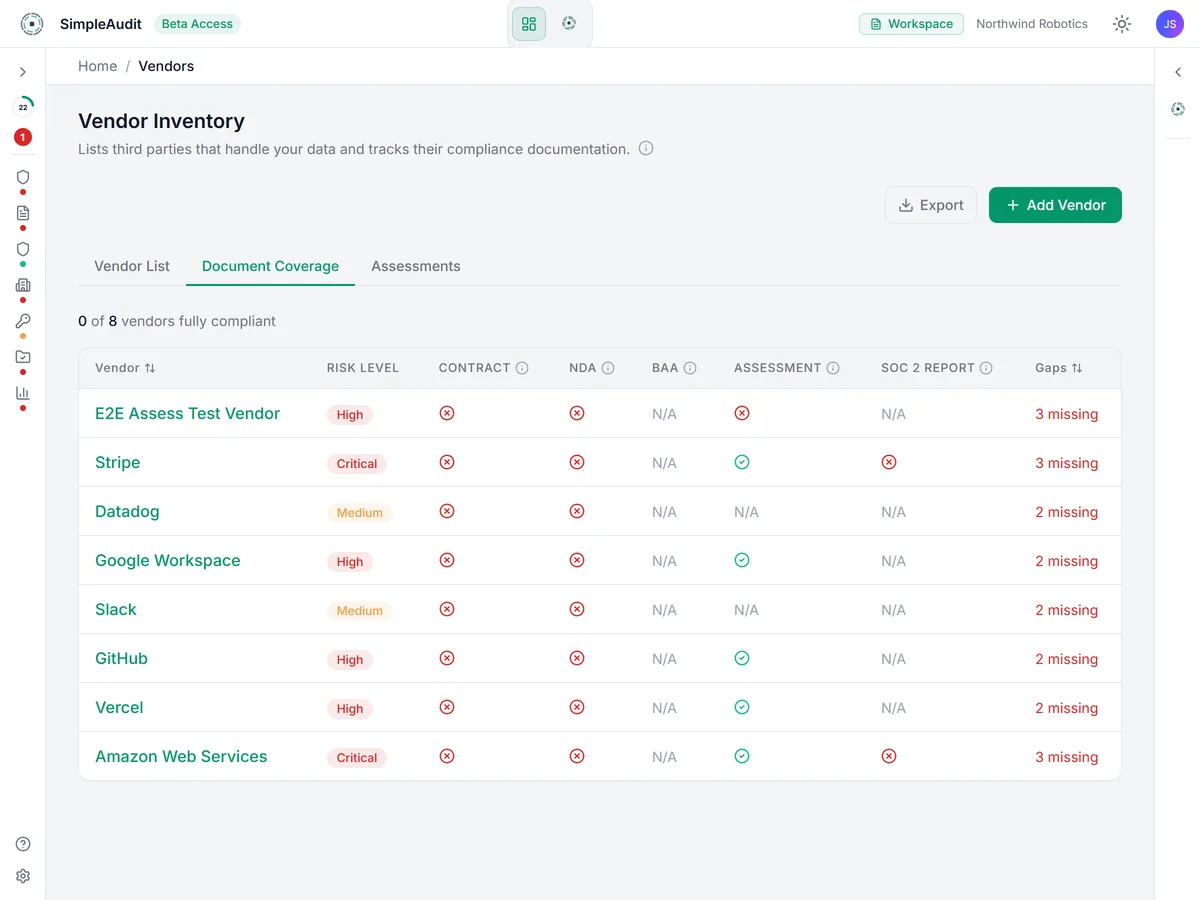
Task: Click the Beta Access badge
Action: tap(197, 24)
